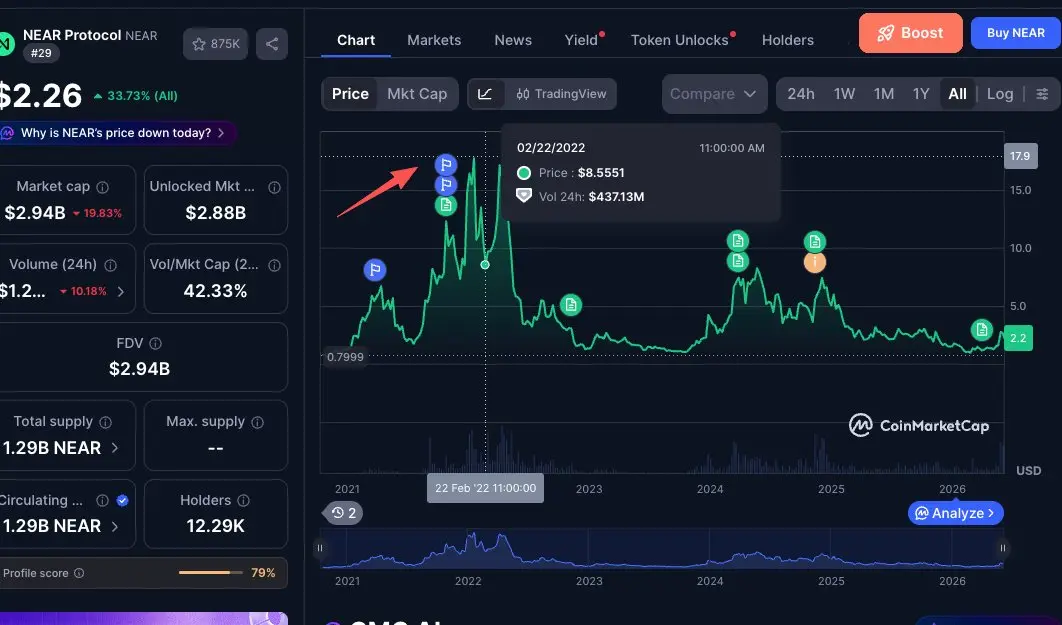Switch to the Markets tab

pyautogui.click(x=433, y=40)
